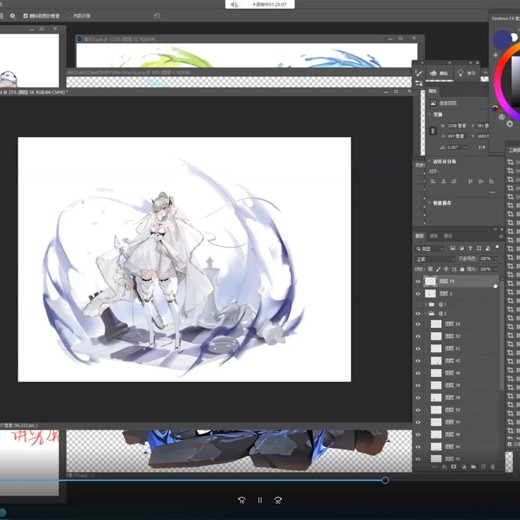The width and height of the screenshot is (520, 520).
Task: Click the new adjustment layer icon
Action: [464, 467]
